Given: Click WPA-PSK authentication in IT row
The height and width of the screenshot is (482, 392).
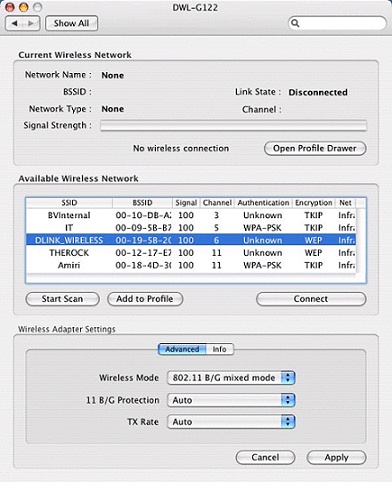Looking at the screenshot, I should (262, 228).
